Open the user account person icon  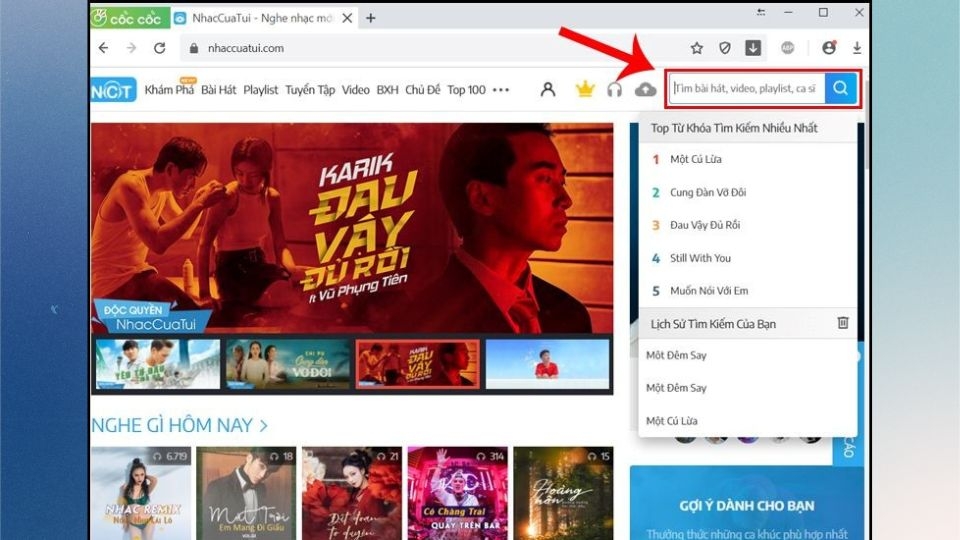tap(548, 90)
